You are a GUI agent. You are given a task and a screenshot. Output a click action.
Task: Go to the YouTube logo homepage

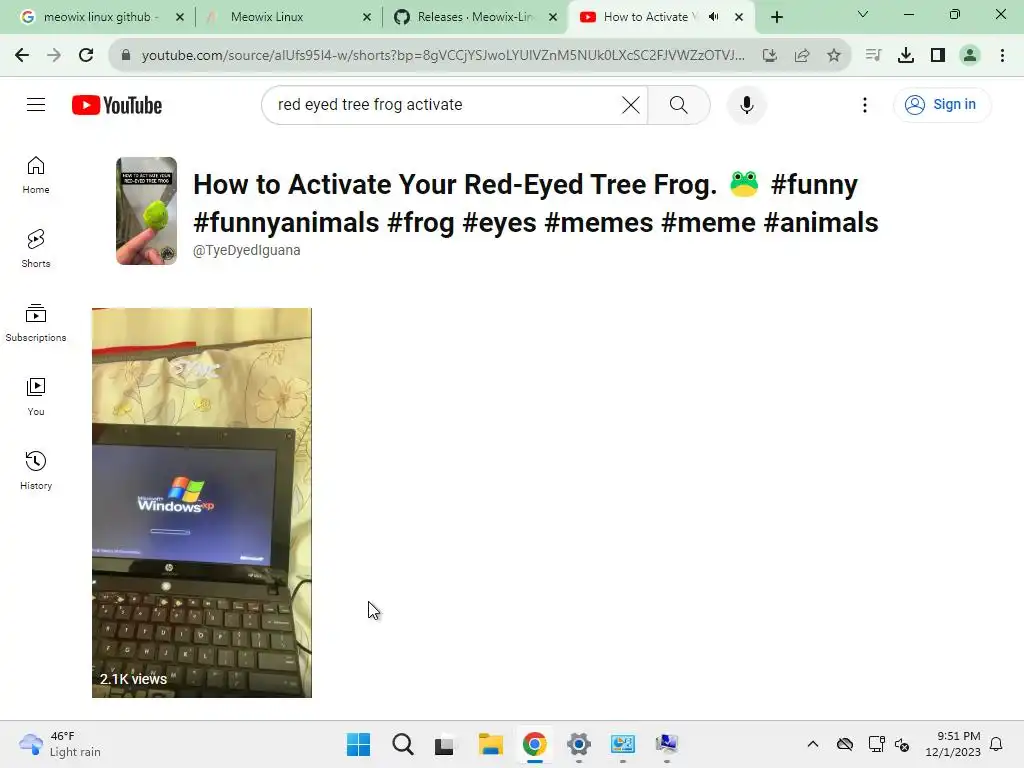point(117,105)
